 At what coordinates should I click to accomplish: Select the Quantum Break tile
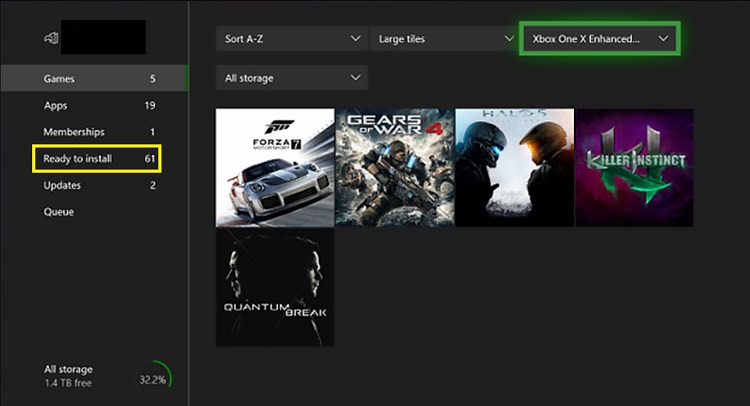[275, 287]
